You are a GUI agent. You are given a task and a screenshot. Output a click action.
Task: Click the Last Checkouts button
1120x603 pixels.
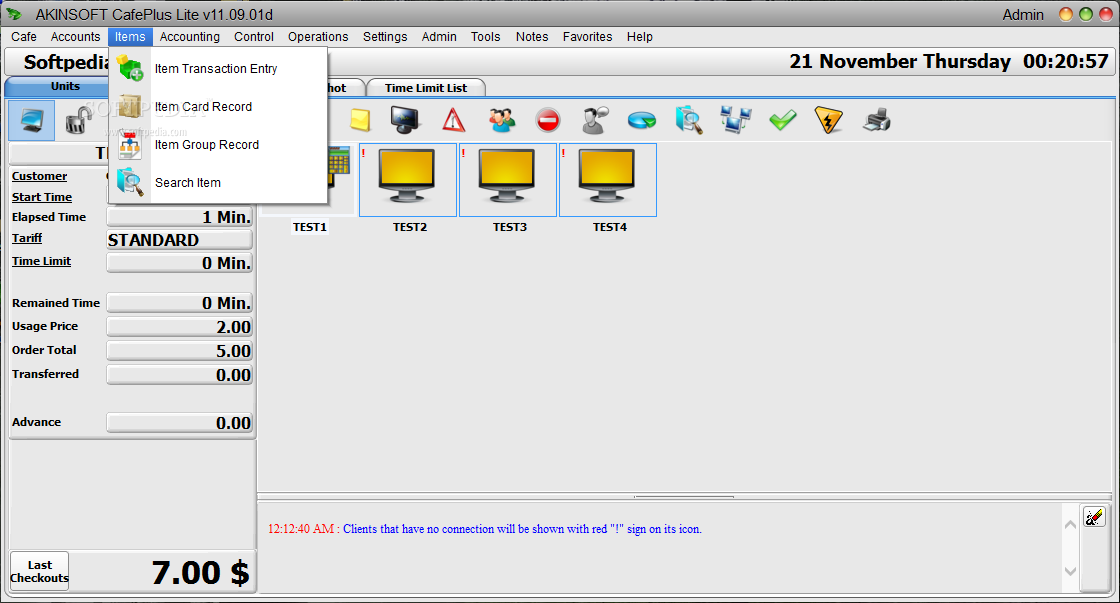(39, 572)
